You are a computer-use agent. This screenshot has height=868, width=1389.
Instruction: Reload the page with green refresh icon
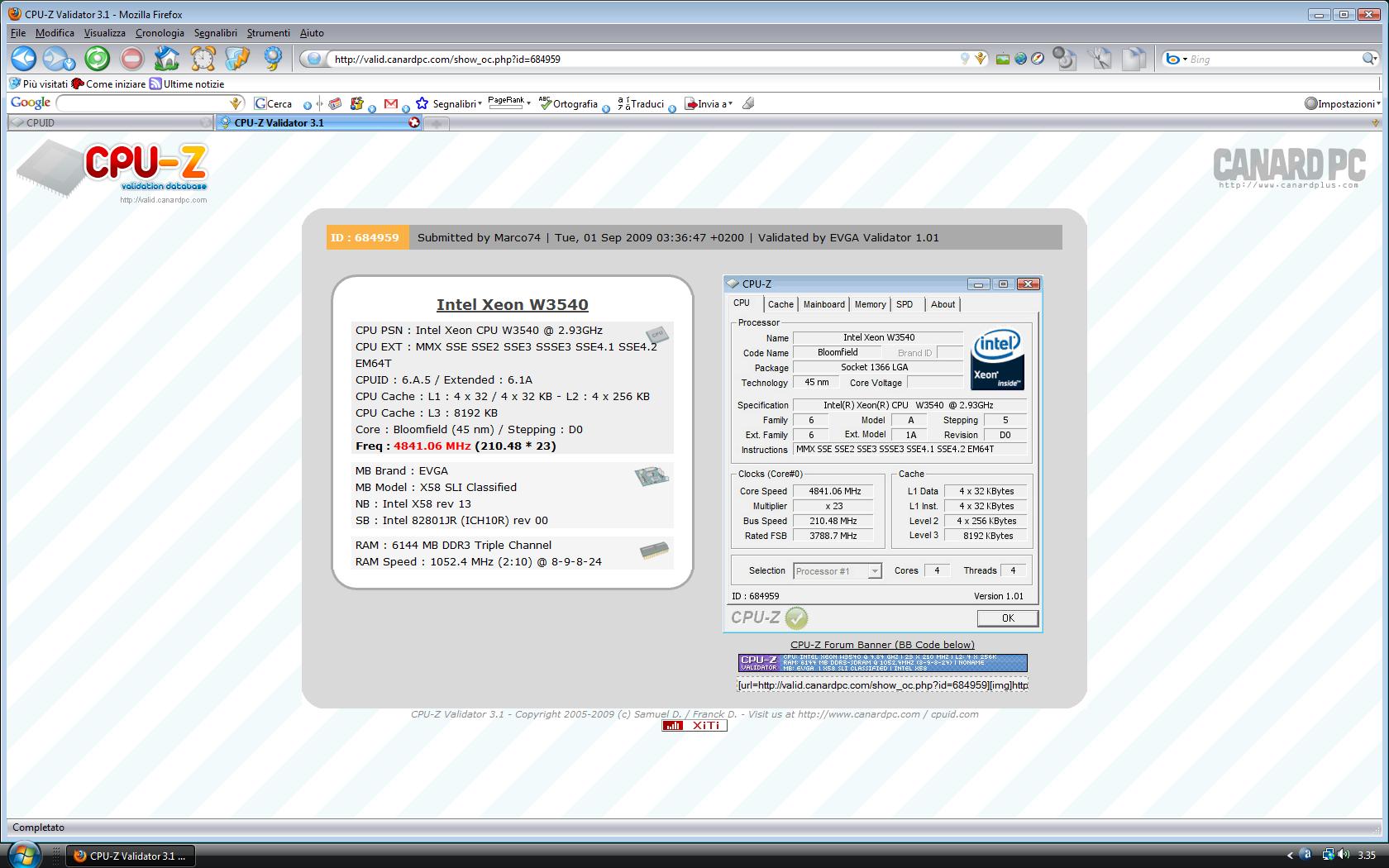[x=97, y=59]
